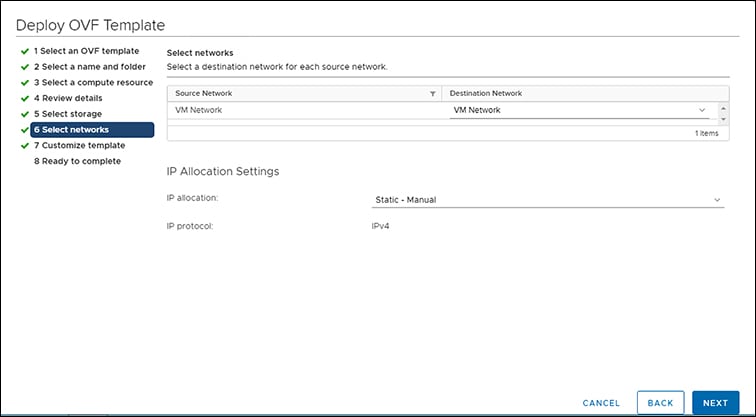Select step 6 Select networks

(x=92, y=130)
